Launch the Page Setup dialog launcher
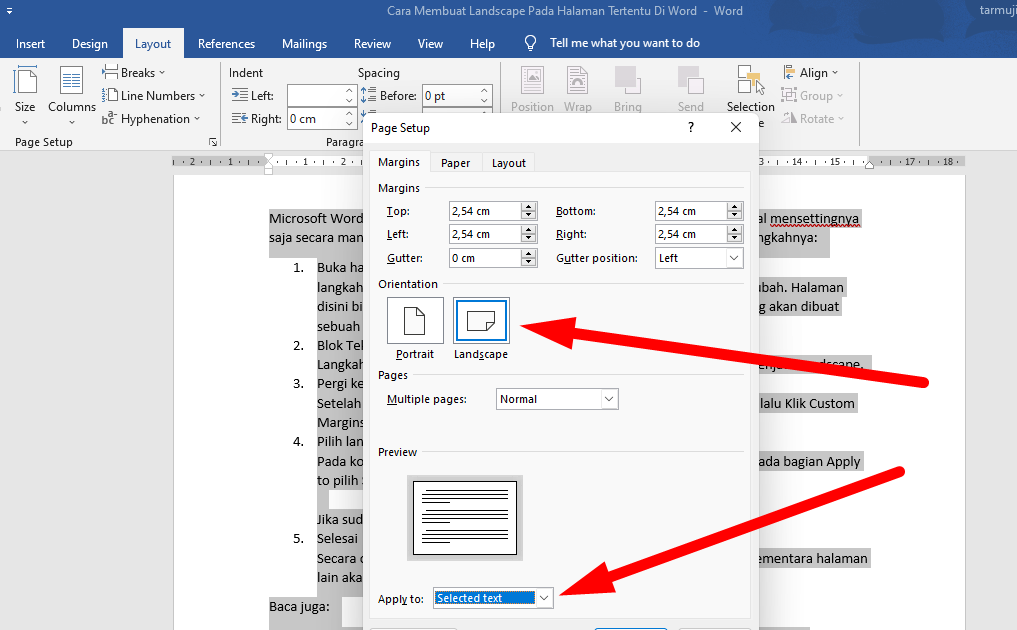This screenshot has height=630, width=1017. 213,142
